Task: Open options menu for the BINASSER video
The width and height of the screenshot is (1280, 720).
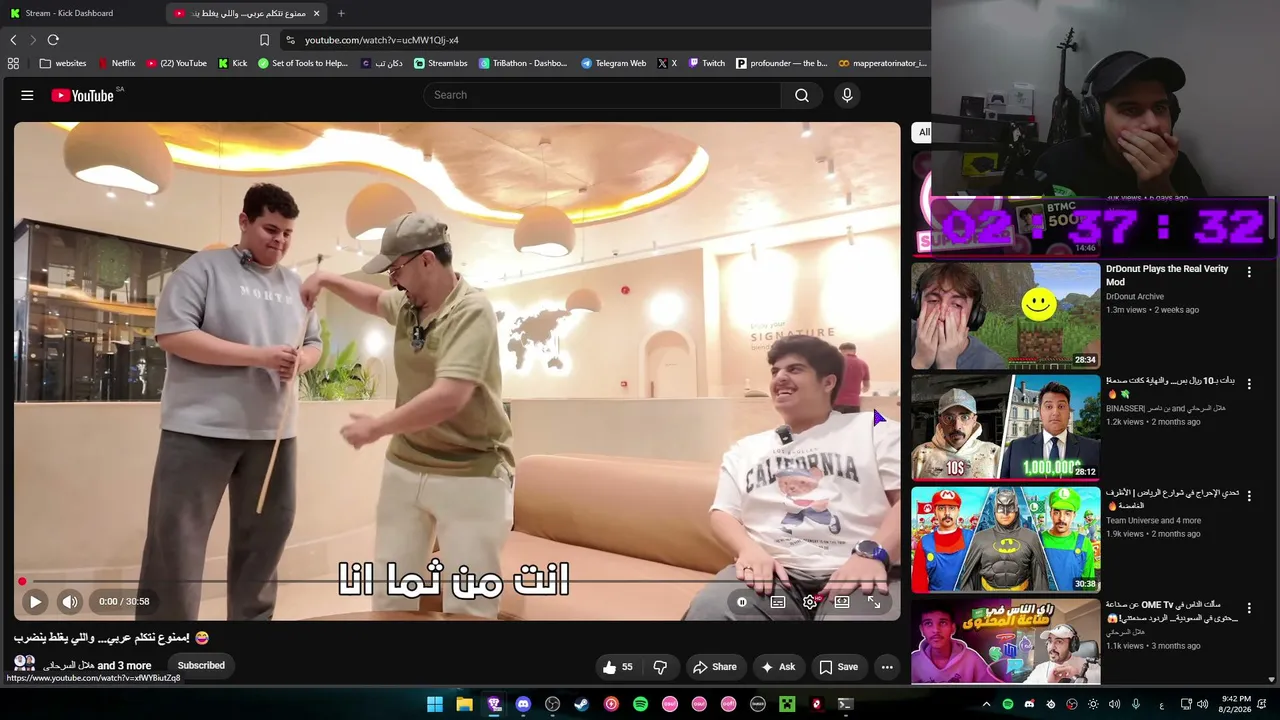Action: coord(1249,384)
